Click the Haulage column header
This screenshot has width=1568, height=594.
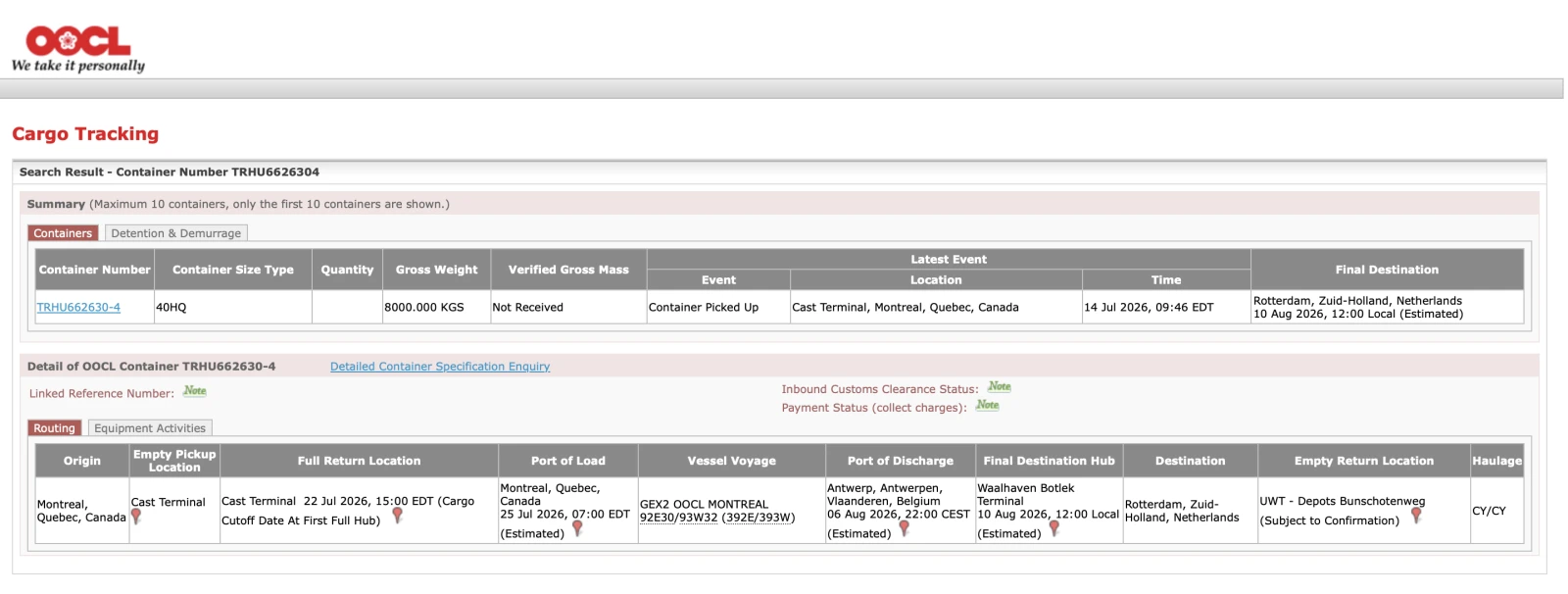[x=1497, y=461]
